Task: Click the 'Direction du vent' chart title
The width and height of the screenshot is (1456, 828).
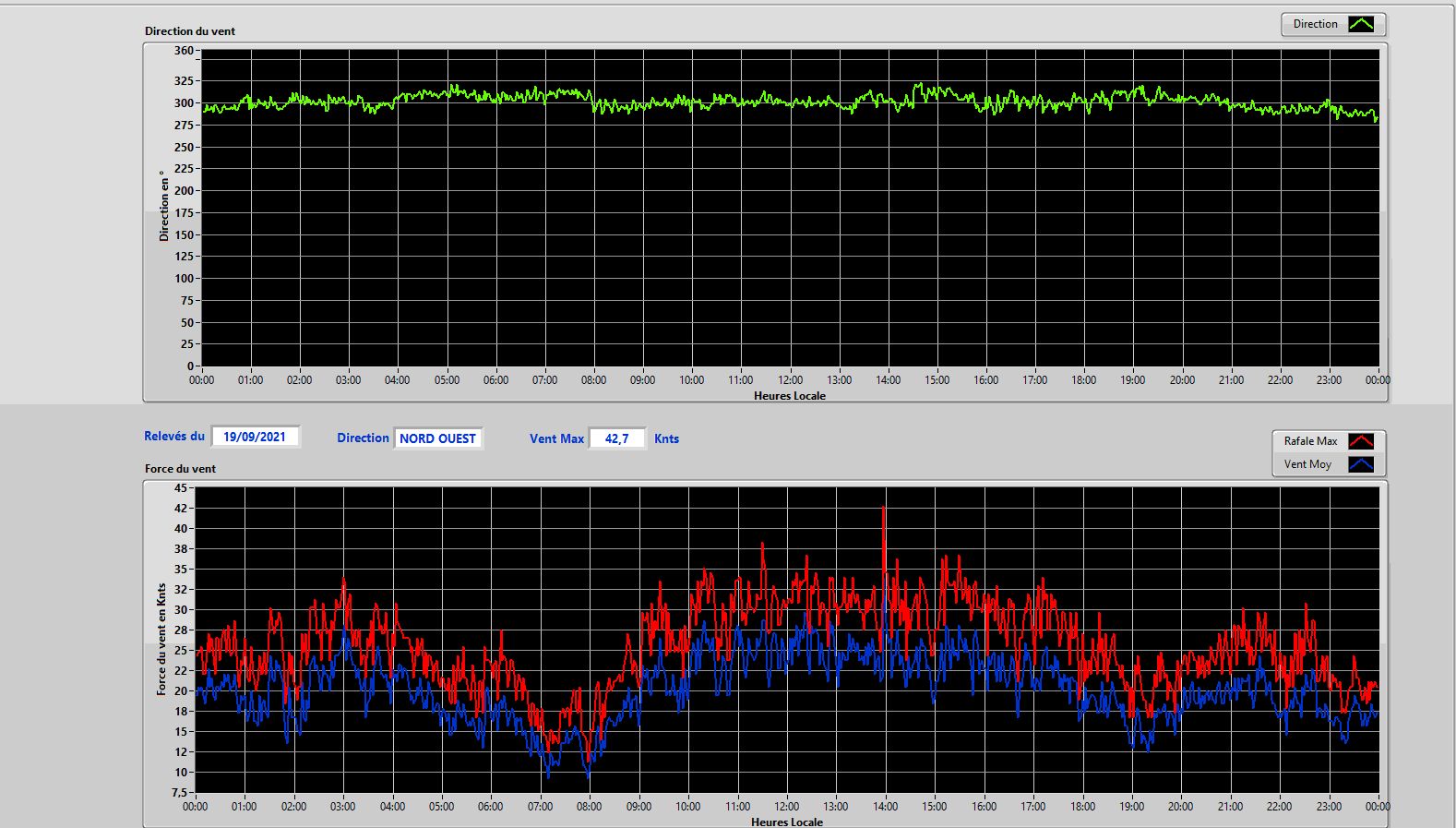Action: pyautogui.click(x=190, y=31)
